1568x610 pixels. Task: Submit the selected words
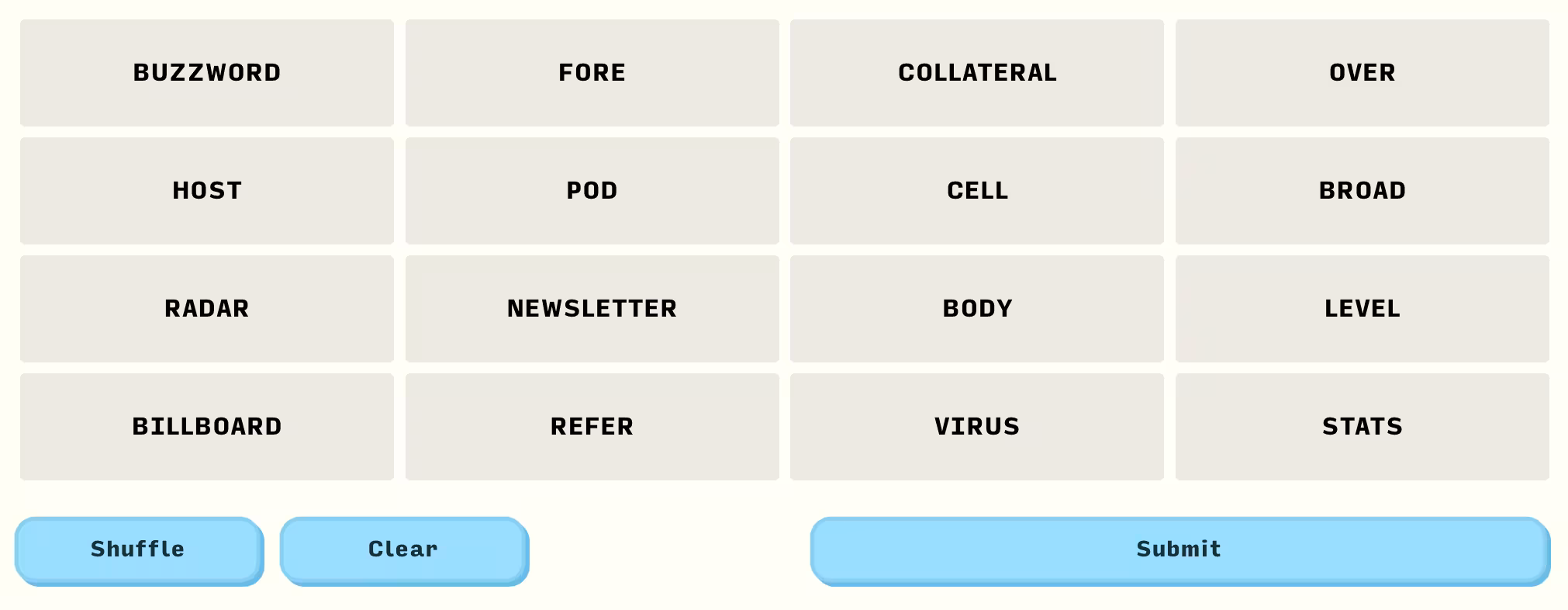pyautogui.click(x=1179, y=549)
